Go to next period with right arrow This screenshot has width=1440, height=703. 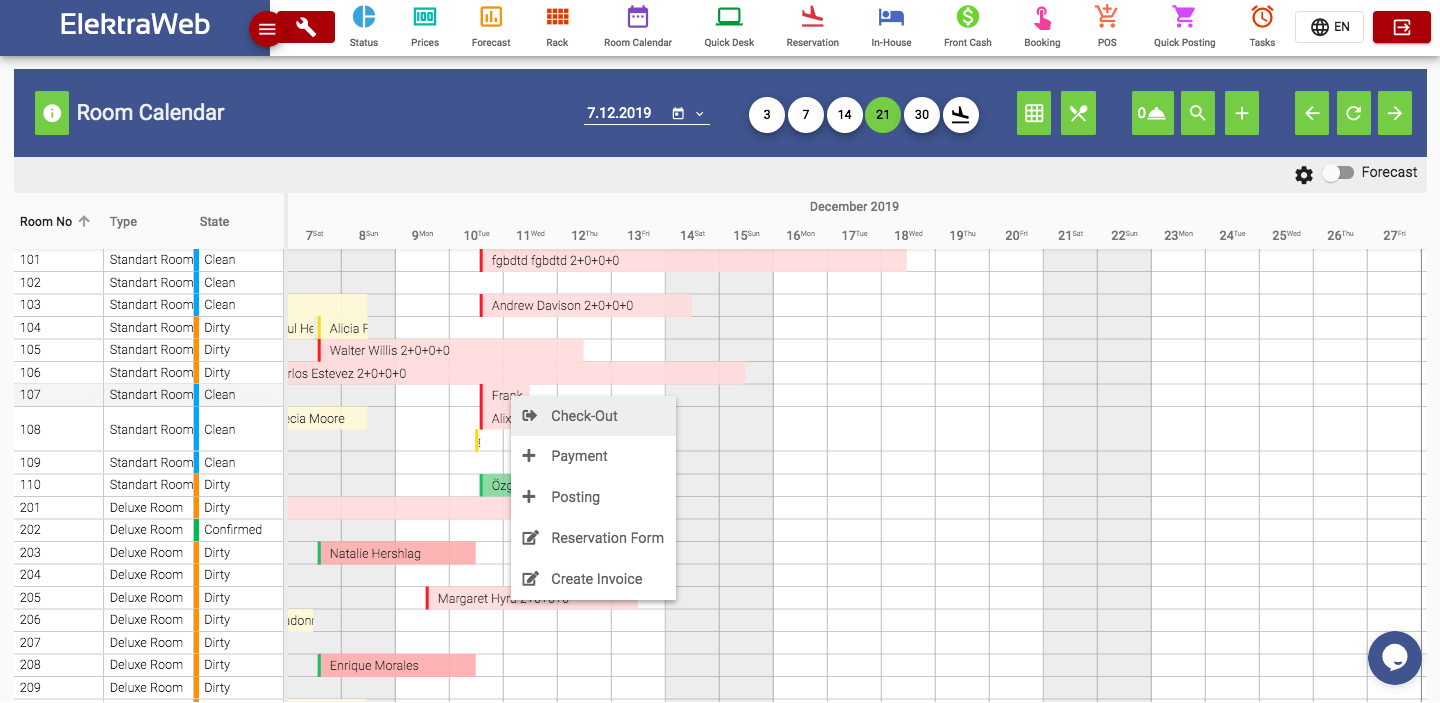point(1395,113)
